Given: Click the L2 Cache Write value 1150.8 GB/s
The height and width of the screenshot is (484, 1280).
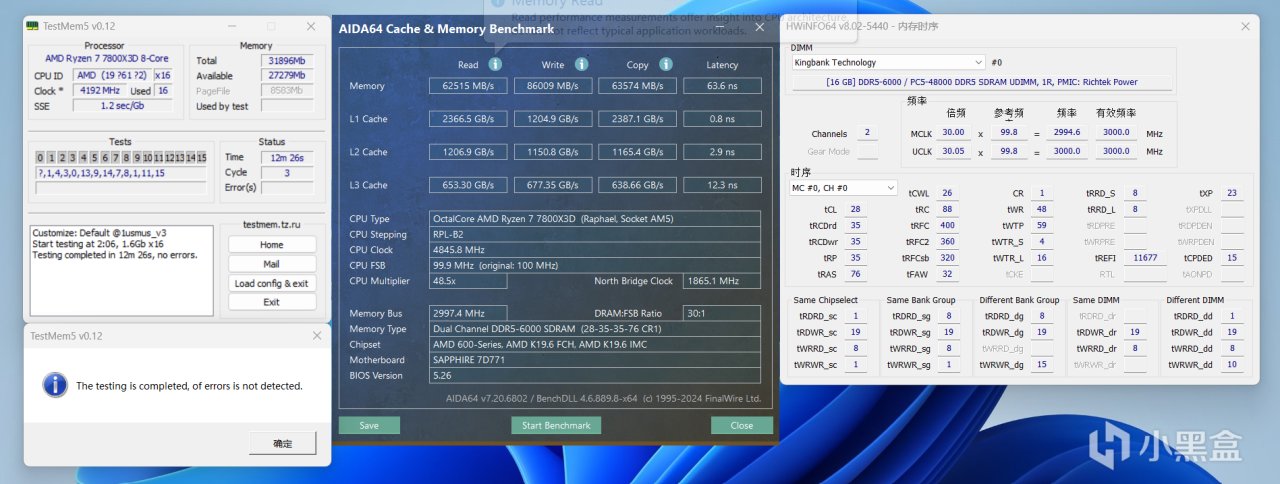Looking at the screenshot, I should [553, 152].
